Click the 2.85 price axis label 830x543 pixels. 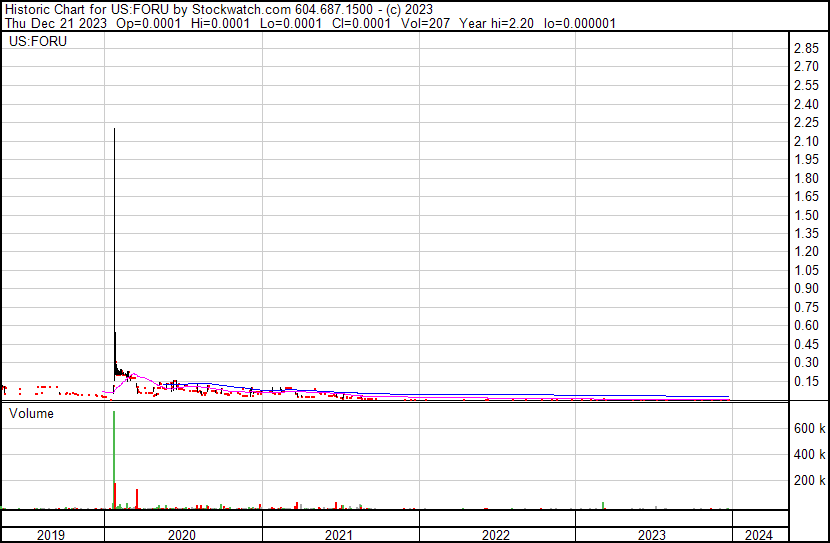click(806, 49)
